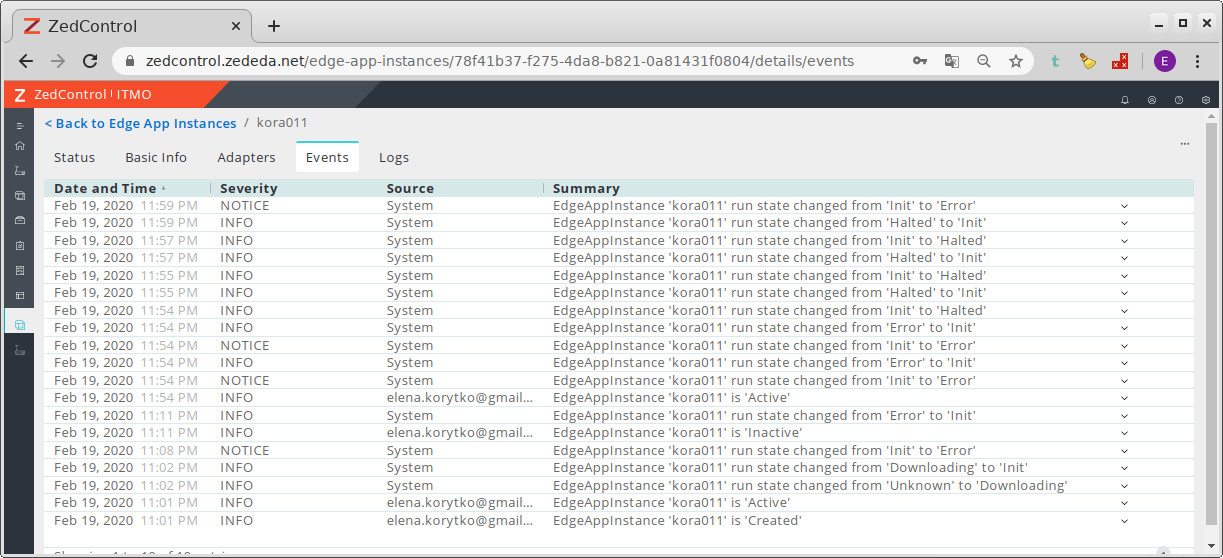1223x558 pixels.
Task: Switch to the Basic Info tab
Action: (156, 157)
